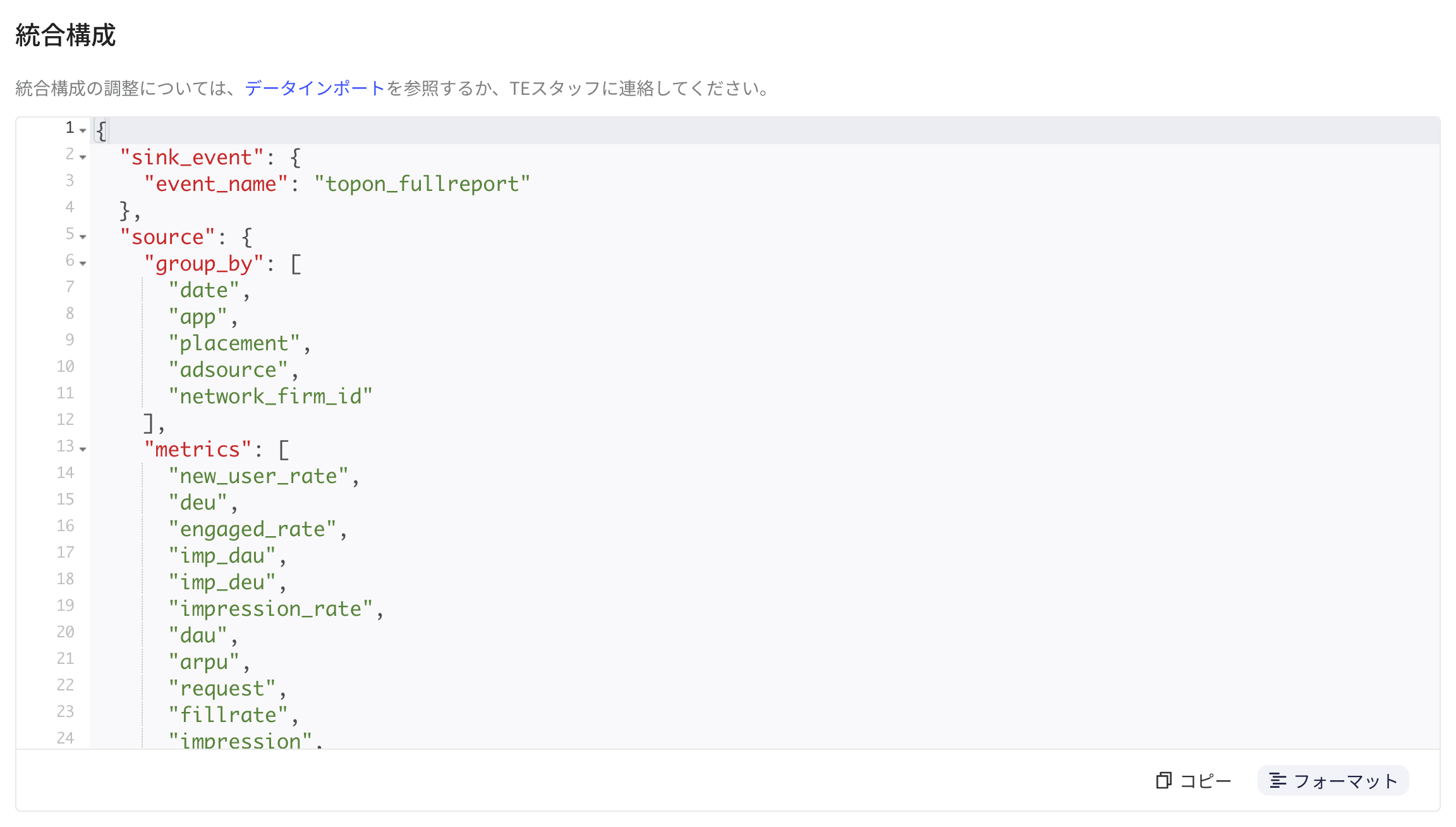
Task: Click the "request" metric
Action: pyautogui.click(x=222, y=689)
